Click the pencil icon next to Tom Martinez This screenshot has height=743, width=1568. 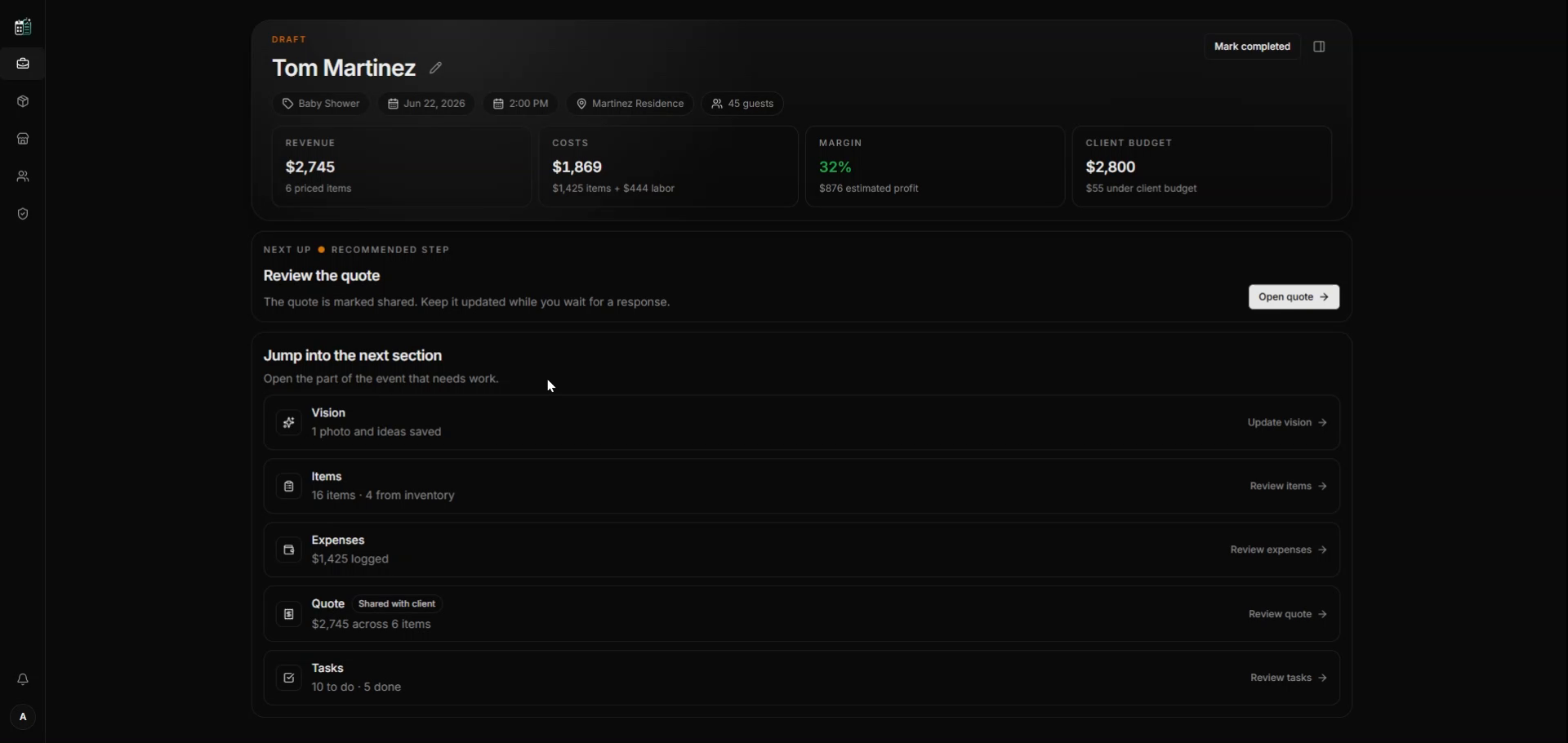436,68
